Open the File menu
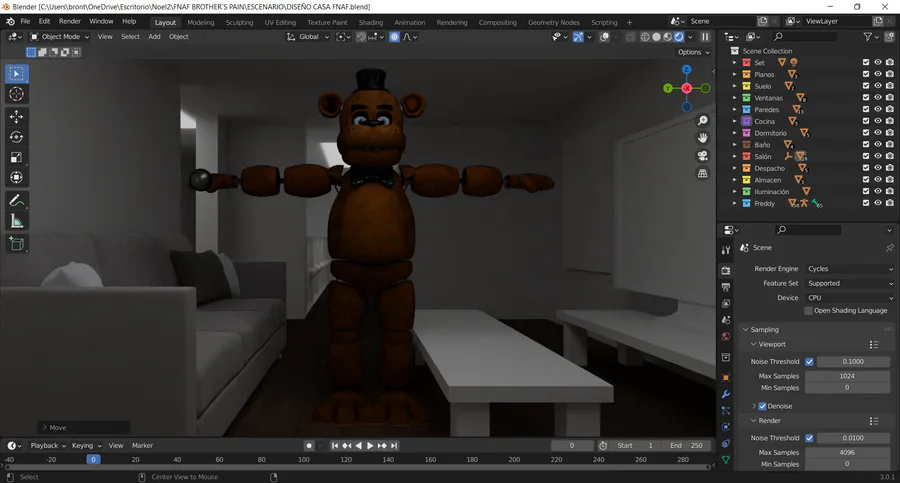900x483 pixels. pos(25,21)
